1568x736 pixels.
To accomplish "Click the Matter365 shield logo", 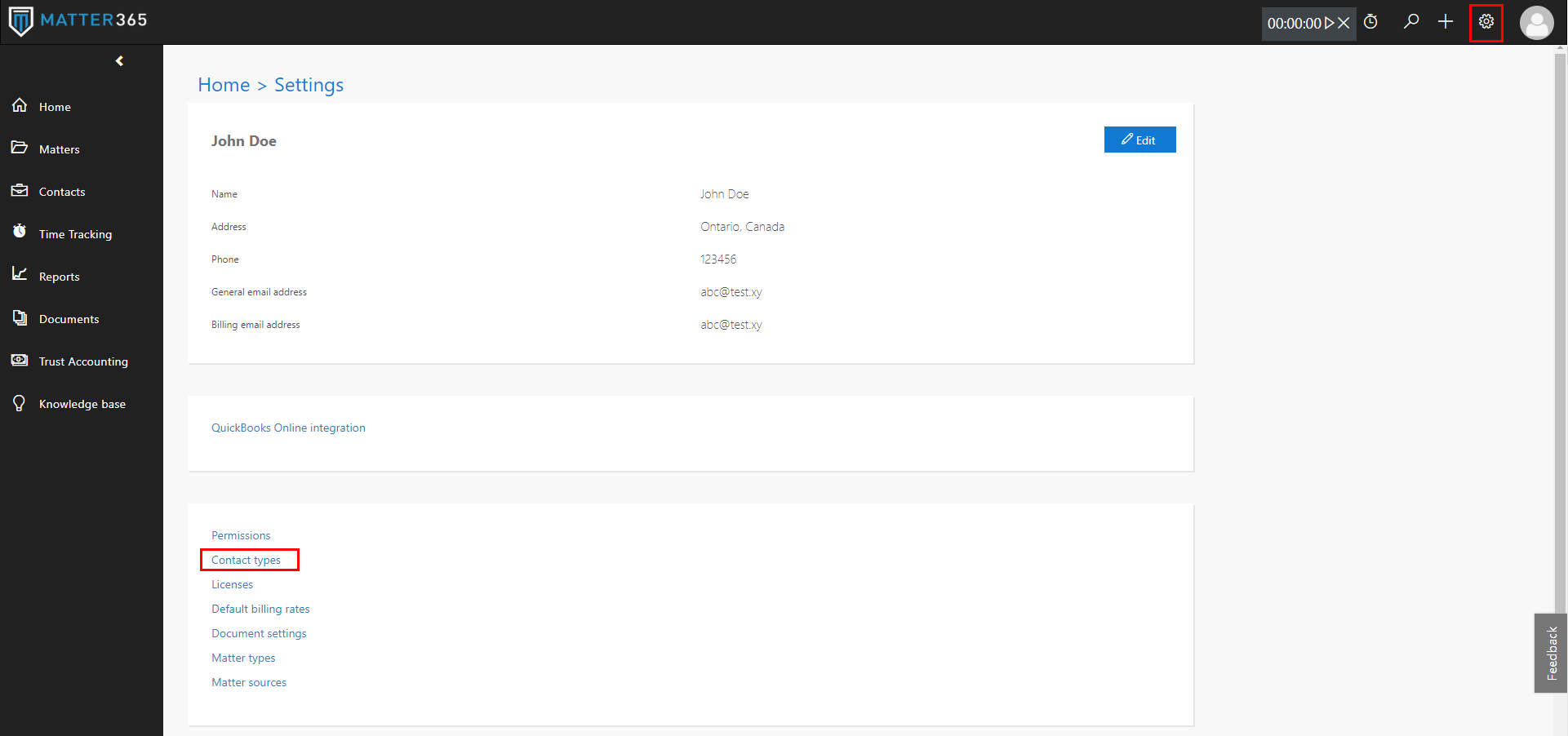I will (x=20, y=21).
